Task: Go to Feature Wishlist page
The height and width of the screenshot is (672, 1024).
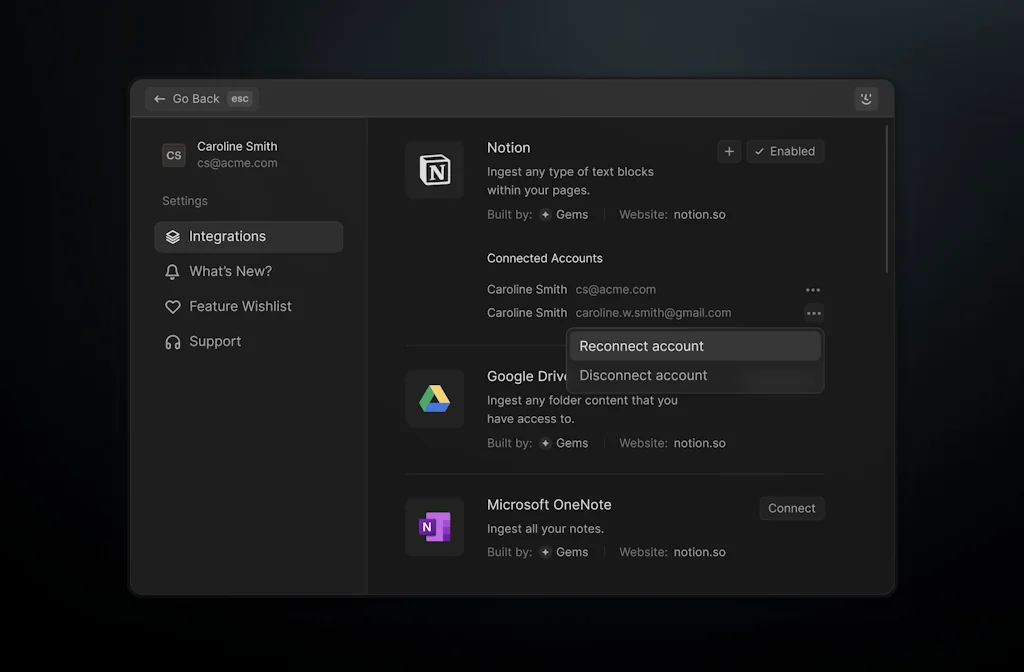Action: (x=240, y=307)
